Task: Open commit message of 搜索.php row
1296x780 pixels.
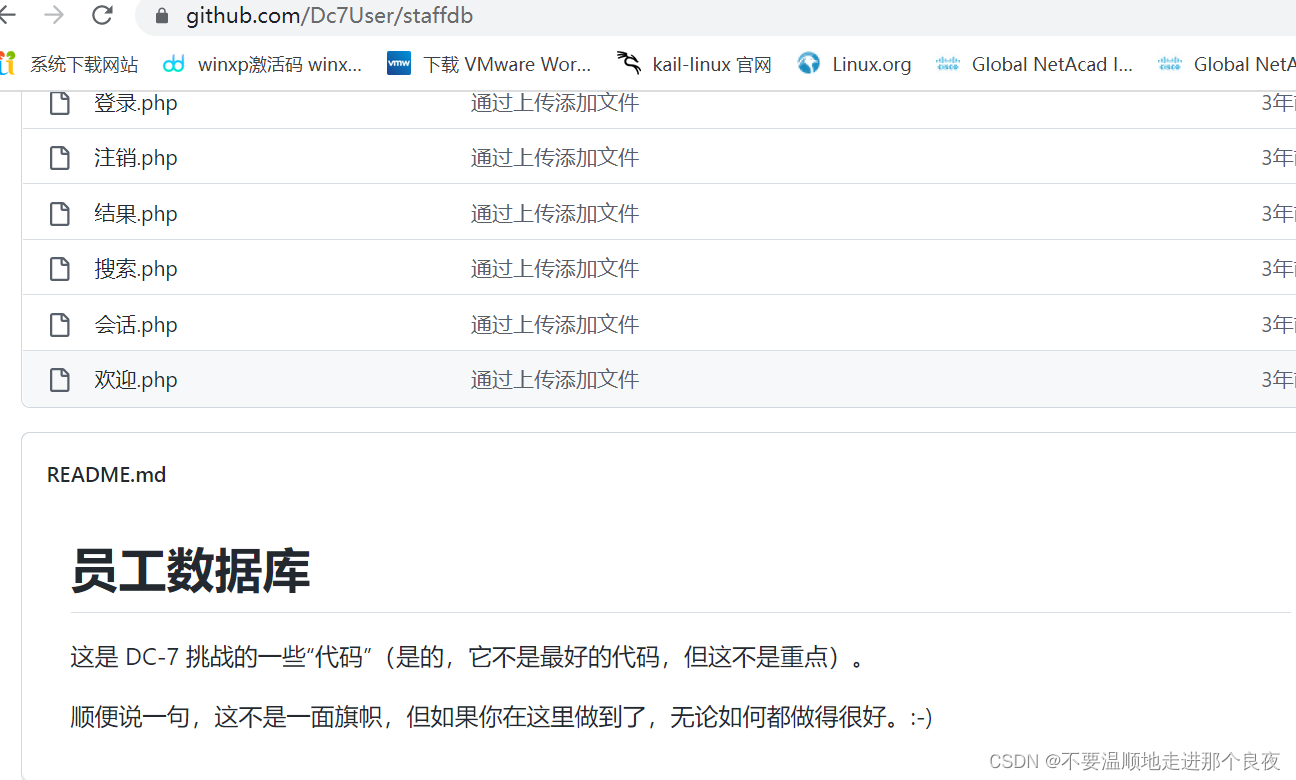Action: 555,269
